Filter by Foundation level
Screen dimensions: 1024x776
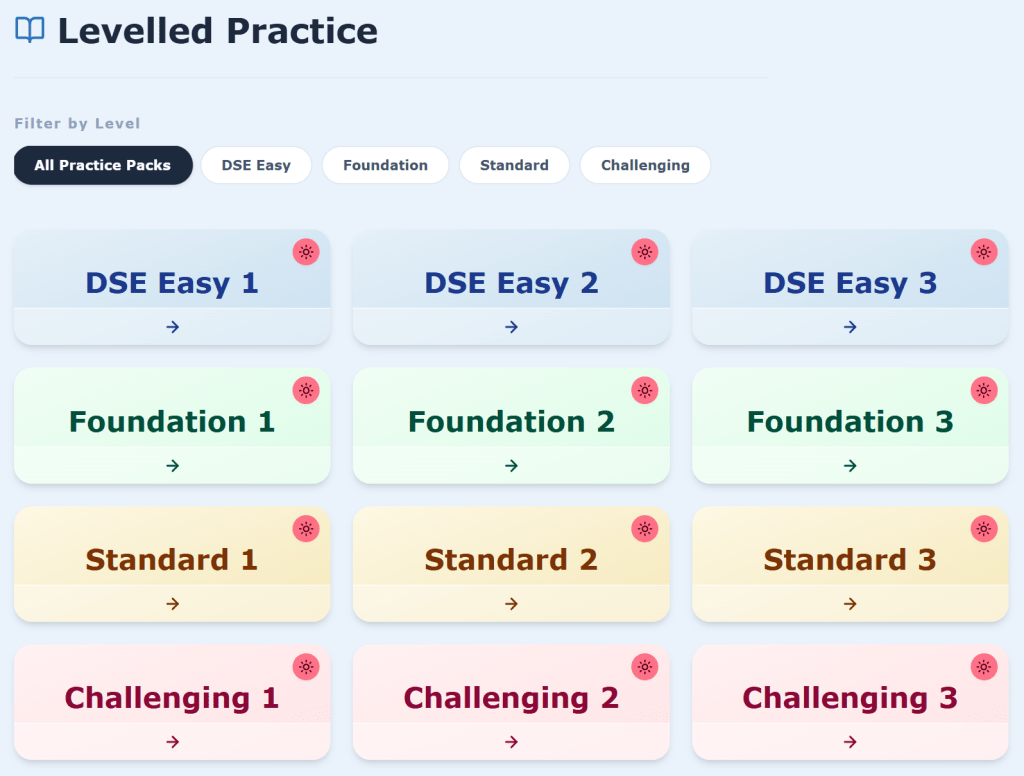coord(385,165)
